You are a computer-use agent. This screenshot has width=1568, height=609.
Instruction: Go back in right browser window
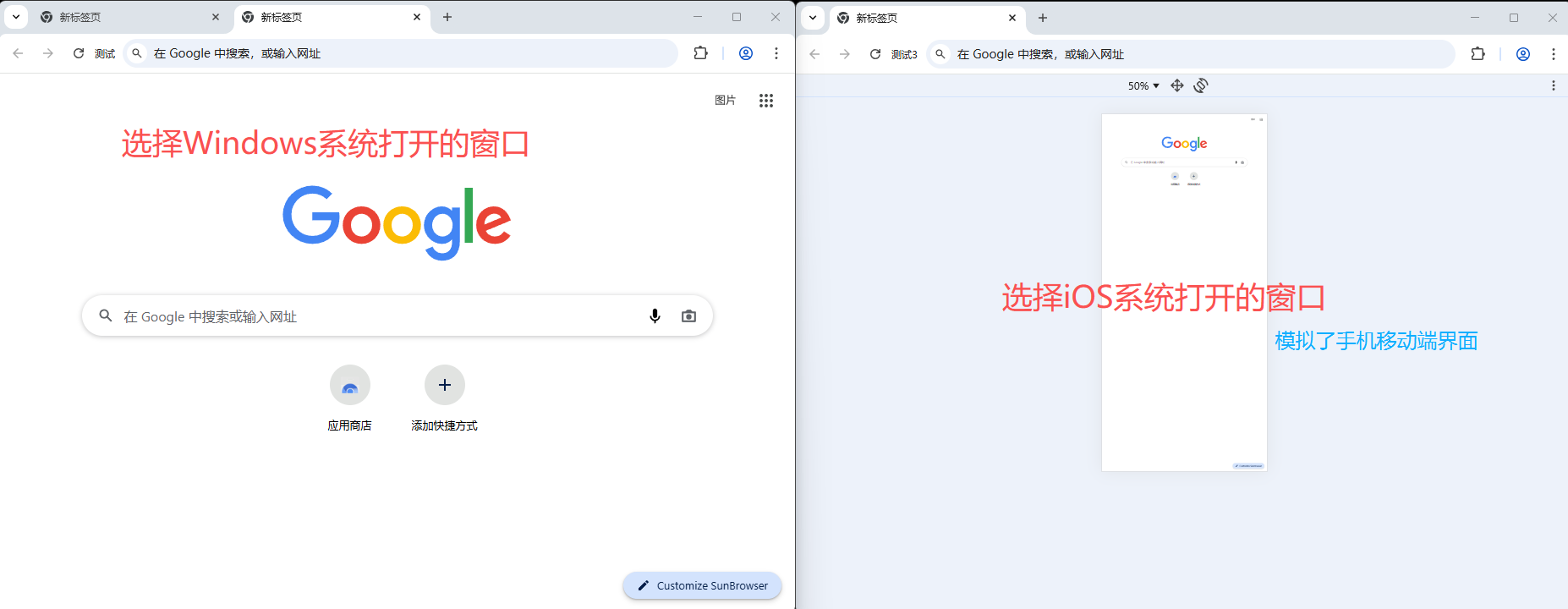(x=814, y=54)
